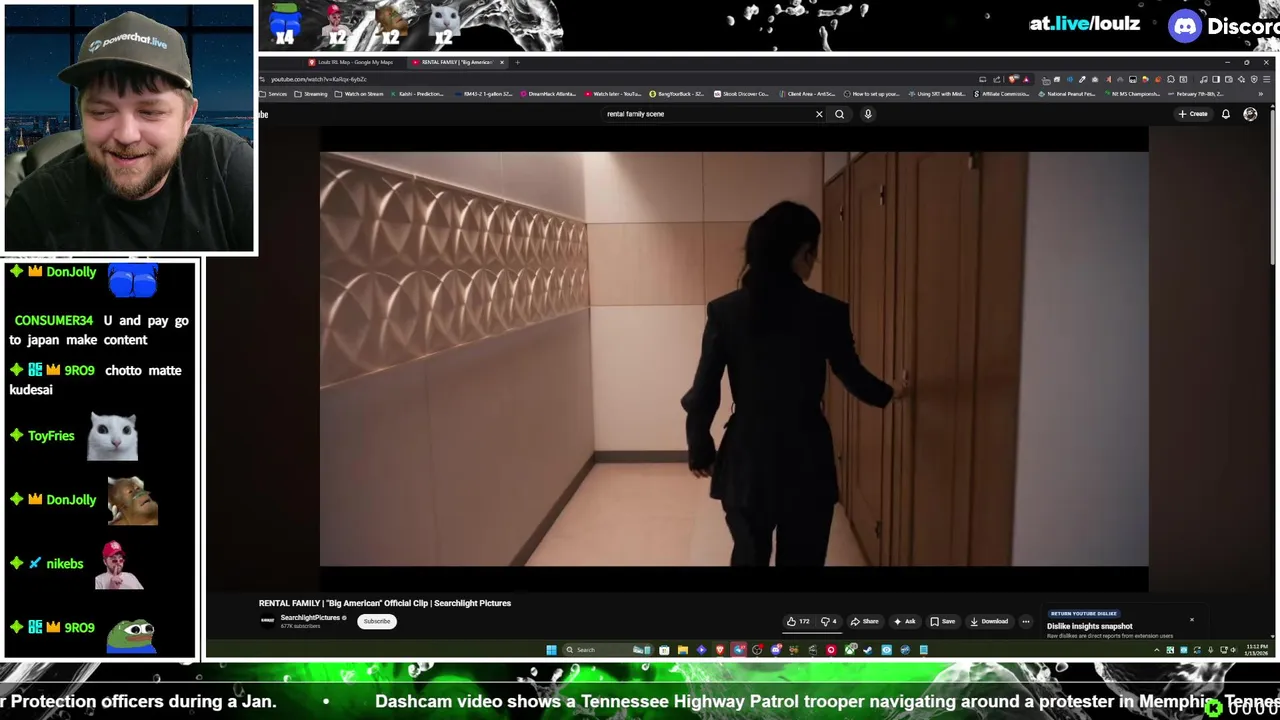
Task: Open the browser hamburger menu
Action: [x=1266, y=79]
